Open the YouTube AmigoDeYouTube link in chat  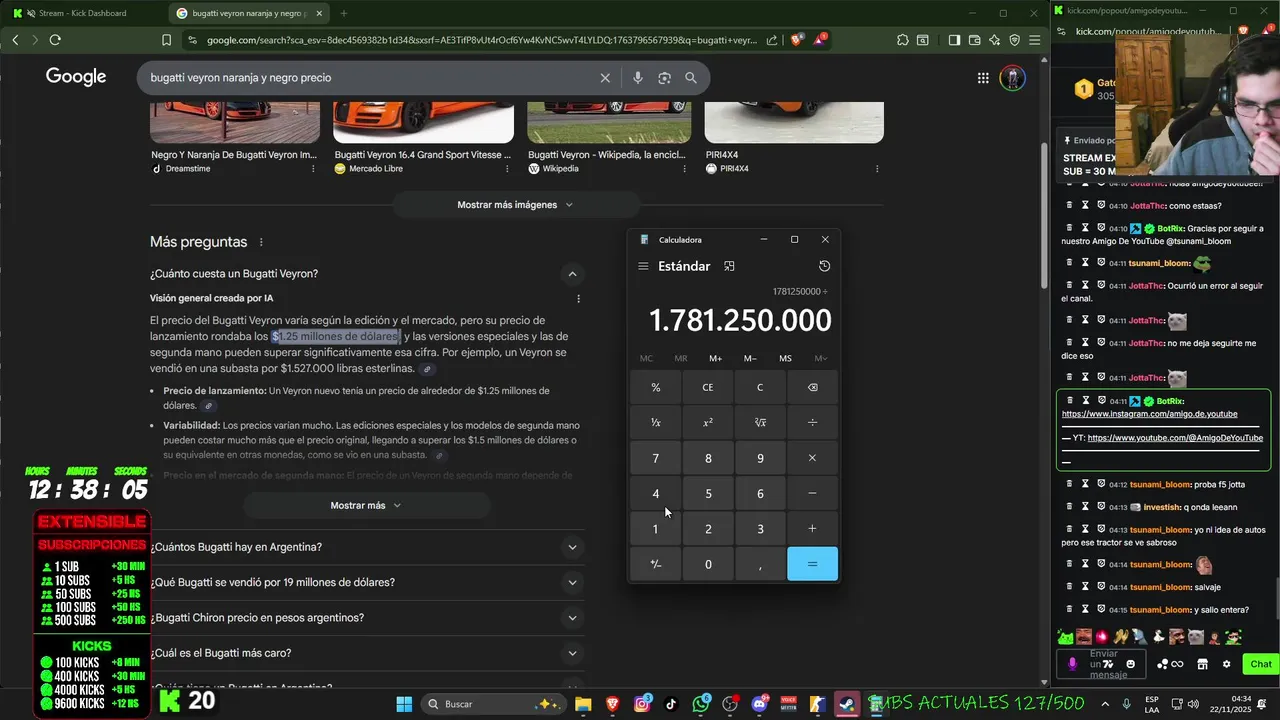pyautogui.click(x=1175, y=438)
